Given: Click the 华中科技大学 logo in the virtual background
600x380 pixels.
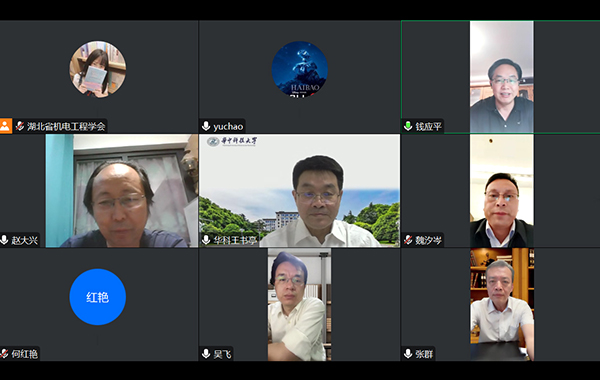Looking at the screenshot, I should (232, 141).
